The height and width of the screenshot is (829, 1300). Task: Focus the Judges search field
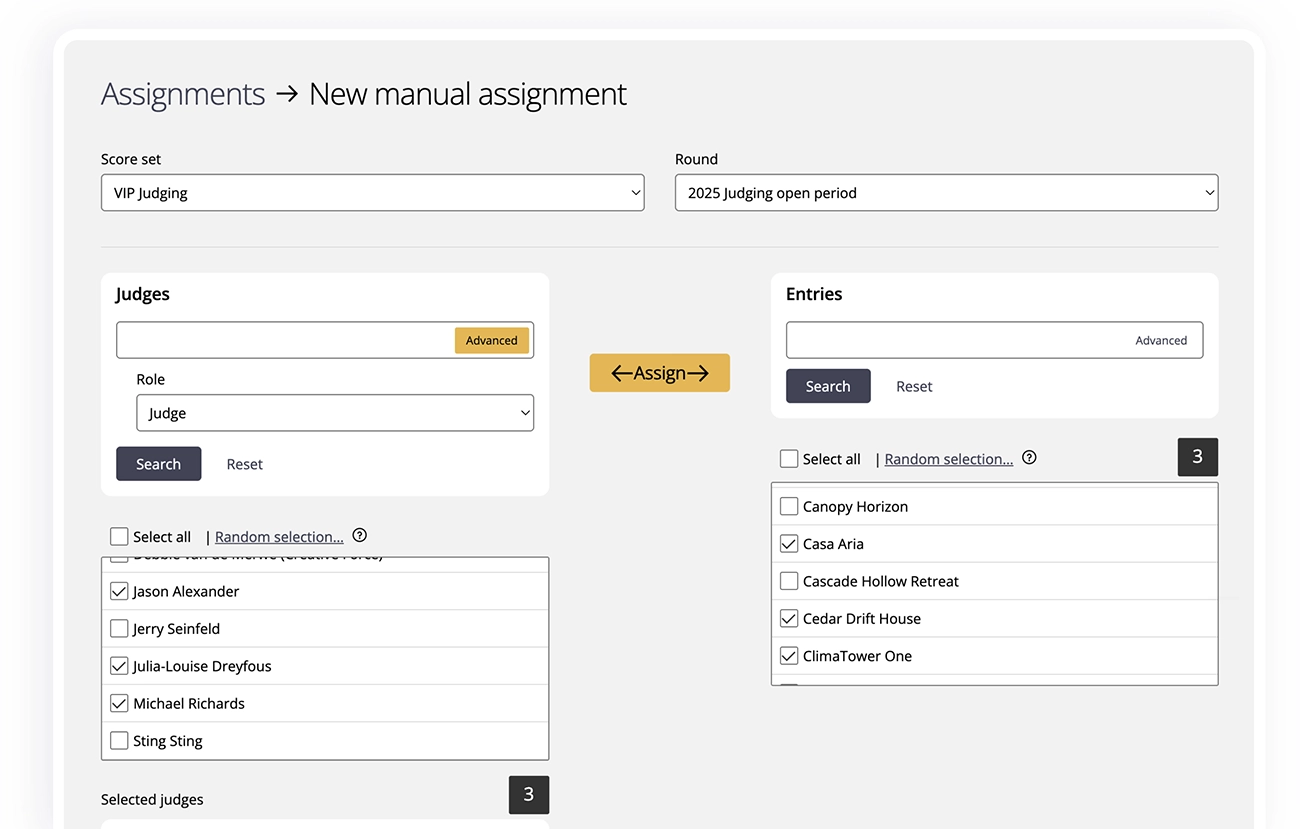(x=286, y=340)
